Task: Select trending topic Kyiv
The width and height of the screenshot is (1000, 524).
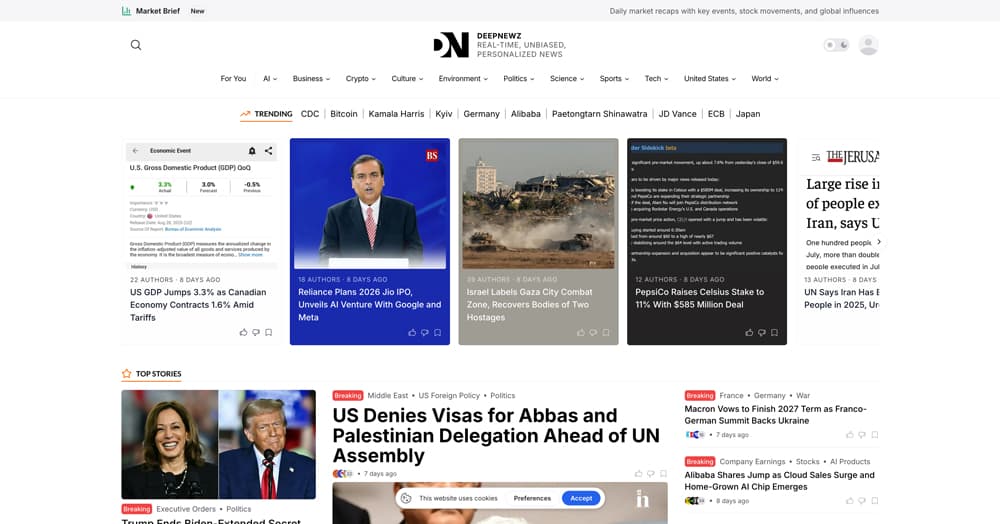Action: coord(444,114)
